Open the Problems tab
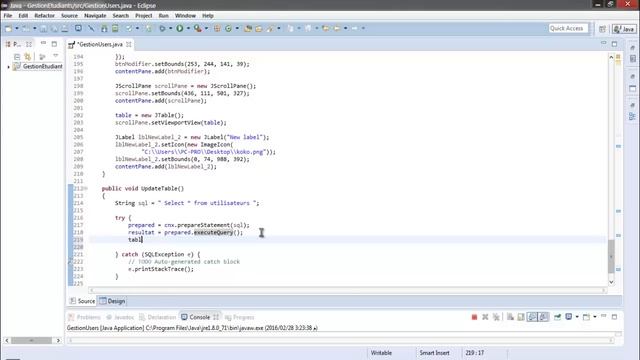640x360 pixels. 84,317
